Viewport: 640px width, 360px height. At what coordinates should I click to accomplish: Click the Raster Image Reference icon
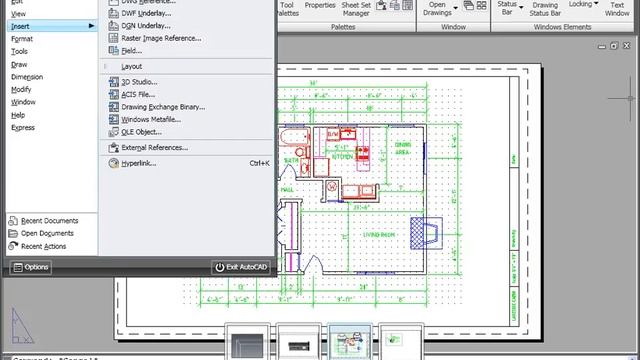click(x=113, y=38)
